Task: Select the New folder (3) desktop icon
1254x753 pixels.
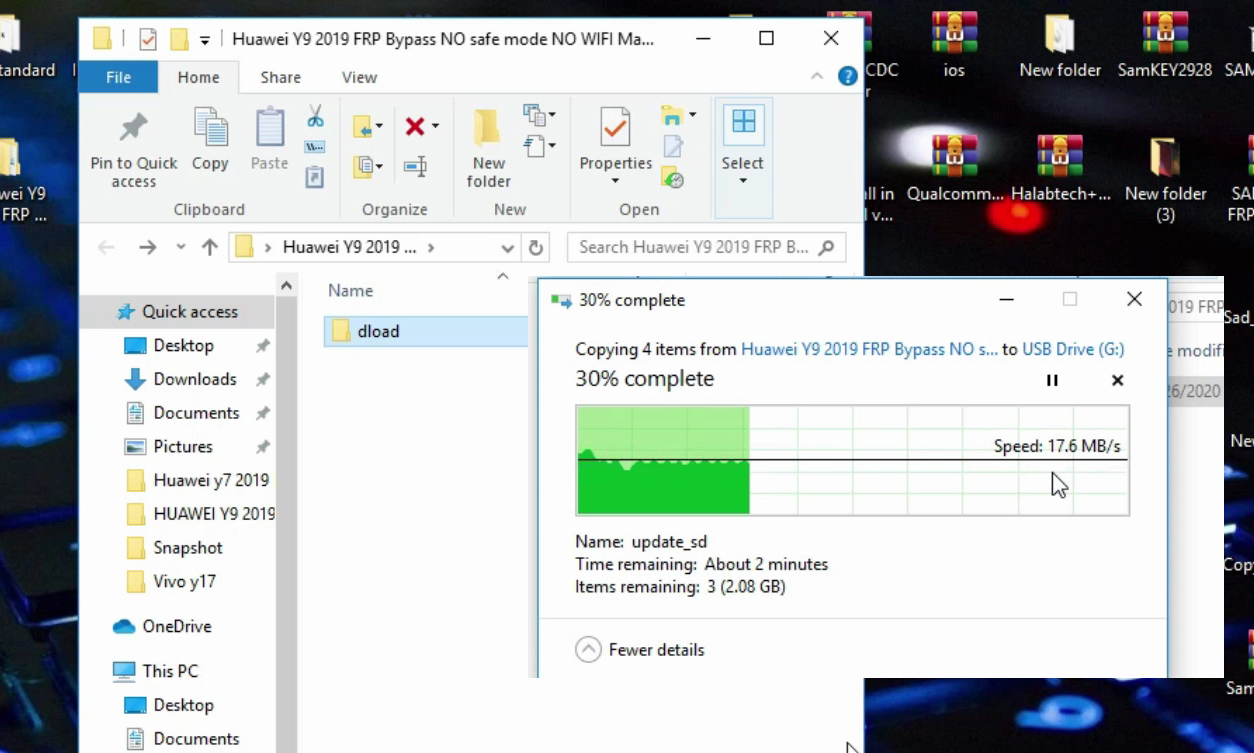Action: click(1165, 156)
